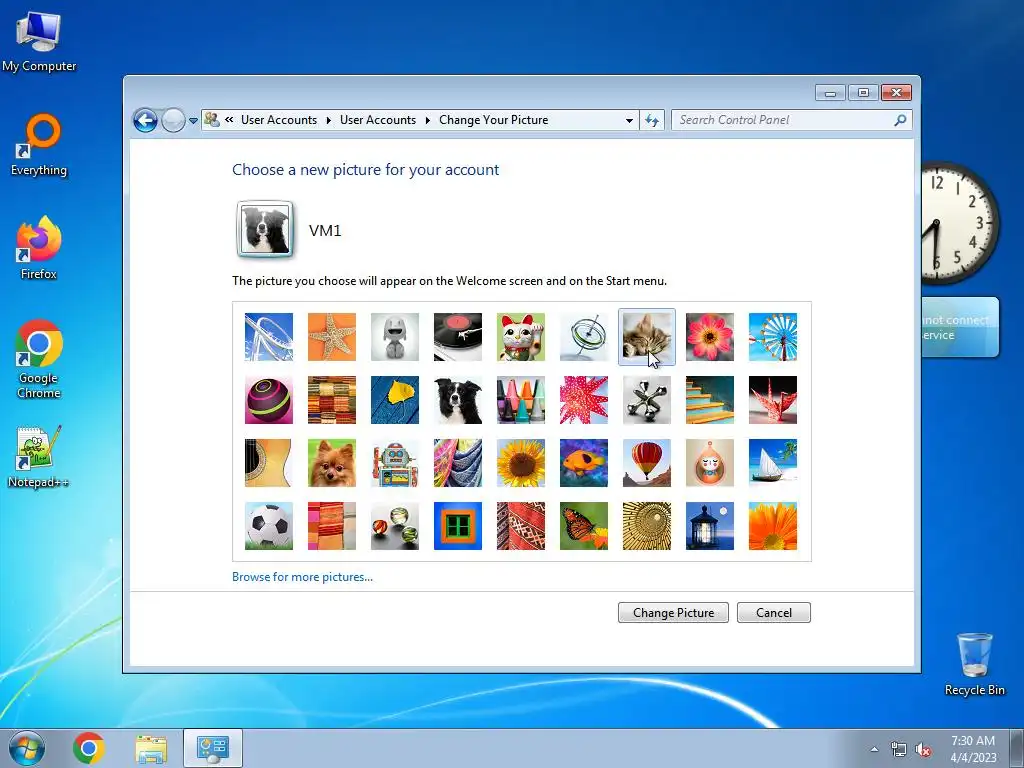1024x768 pixels.
Task: Select the guitar picture
Action: coord(269,463)
